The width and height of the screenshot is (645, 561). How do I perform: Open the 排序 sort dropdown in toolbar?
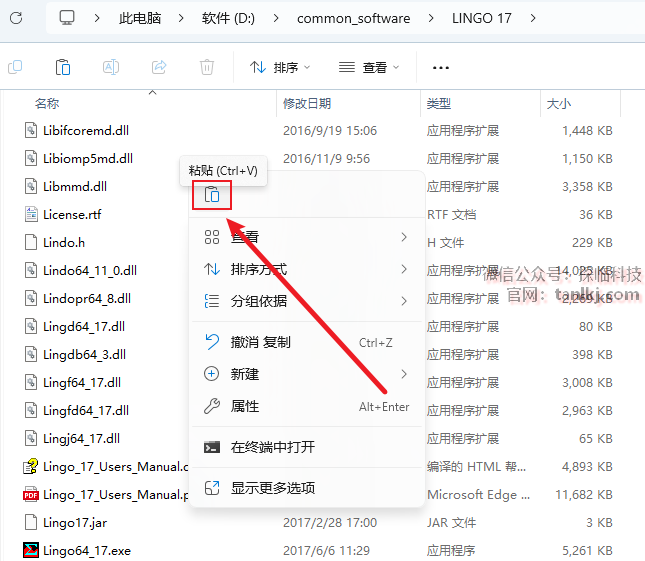coord(280,67)
